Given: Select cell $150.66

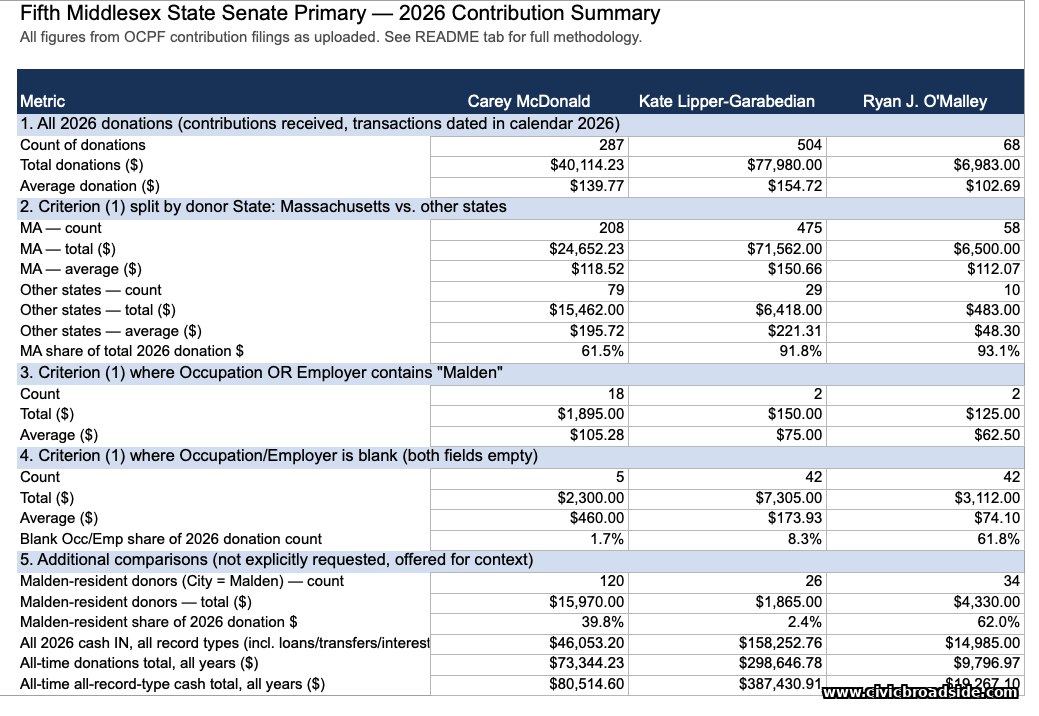Looking at the screenshot, I should 727,270.
